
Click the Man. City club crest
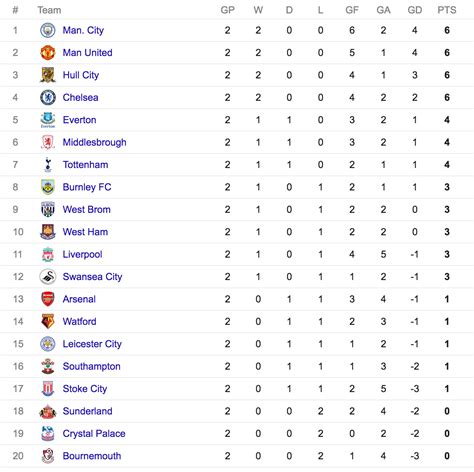pyautogui.click(x=48, y=30)
